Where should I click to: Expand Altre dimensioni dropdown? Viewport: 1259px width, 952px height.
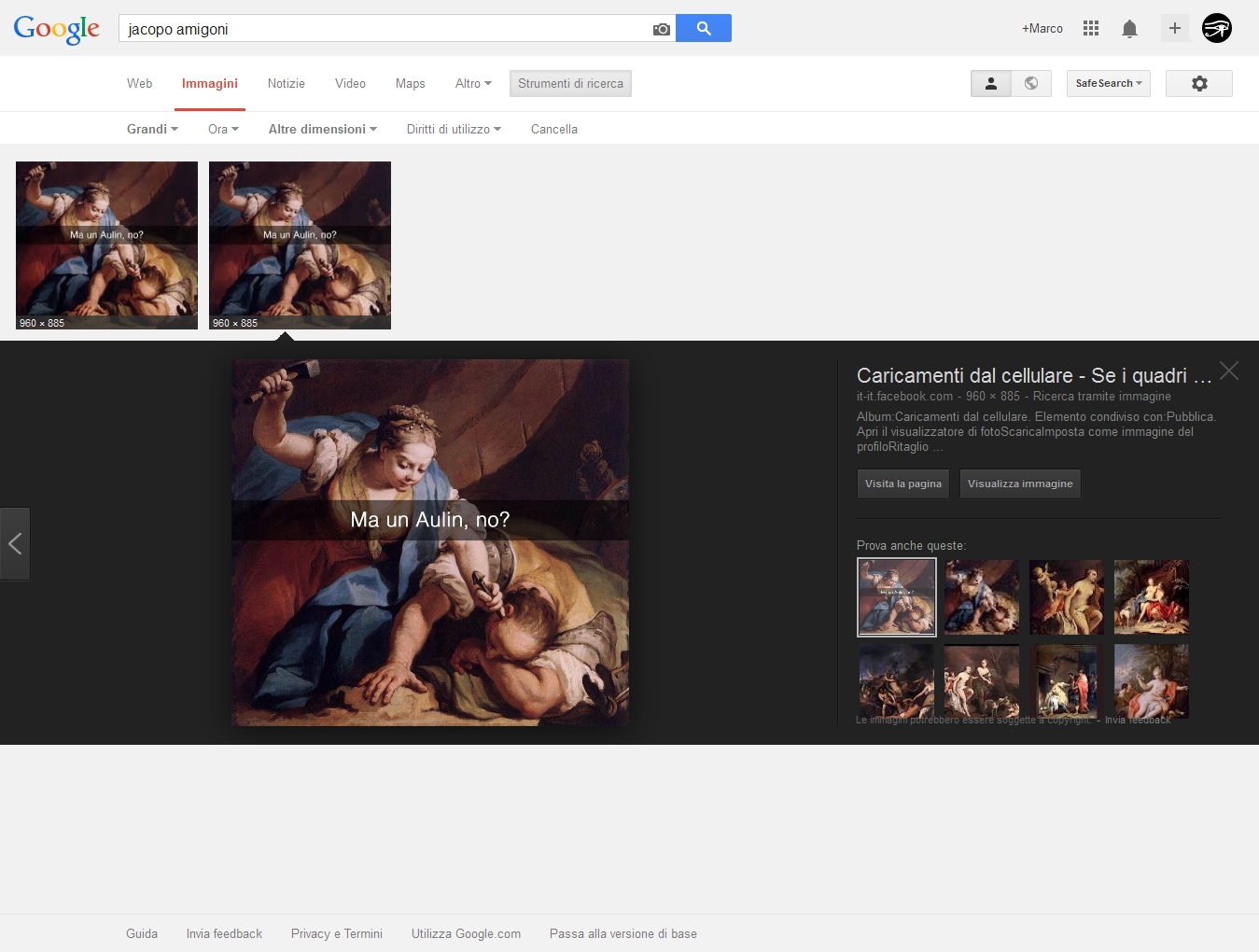[x=323, y=129]
